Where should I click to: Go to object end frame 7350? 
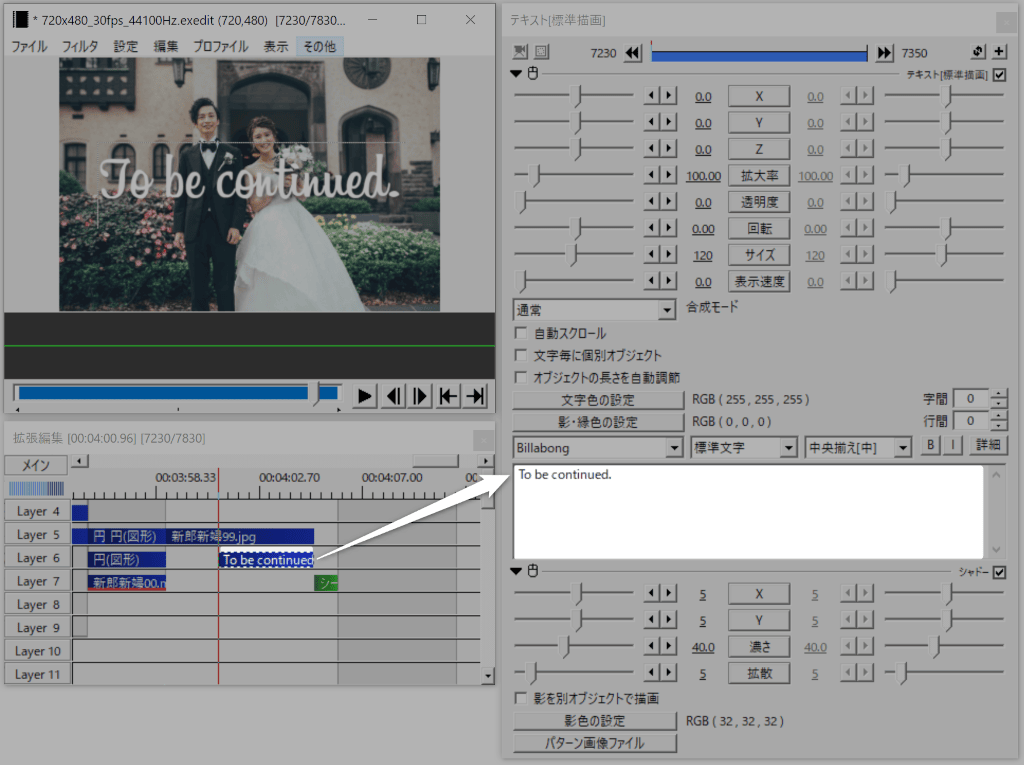coord(884,53)
